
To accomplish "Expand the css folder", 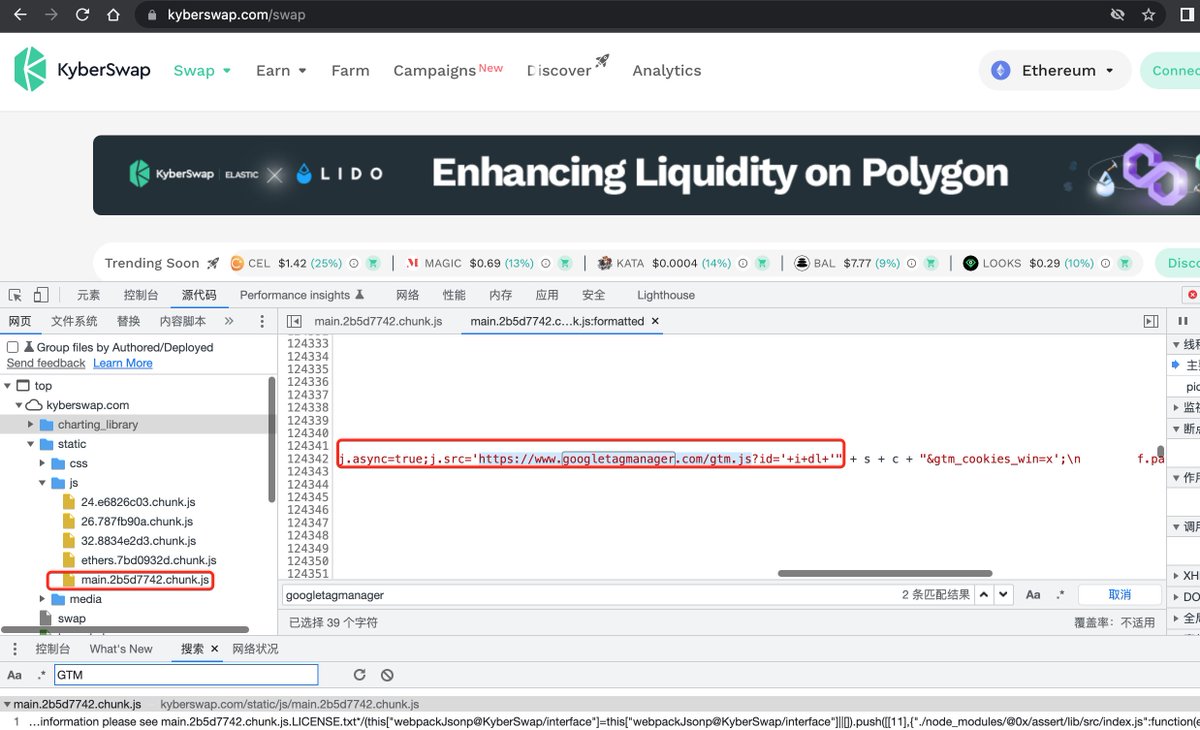I will coord(42,464).
